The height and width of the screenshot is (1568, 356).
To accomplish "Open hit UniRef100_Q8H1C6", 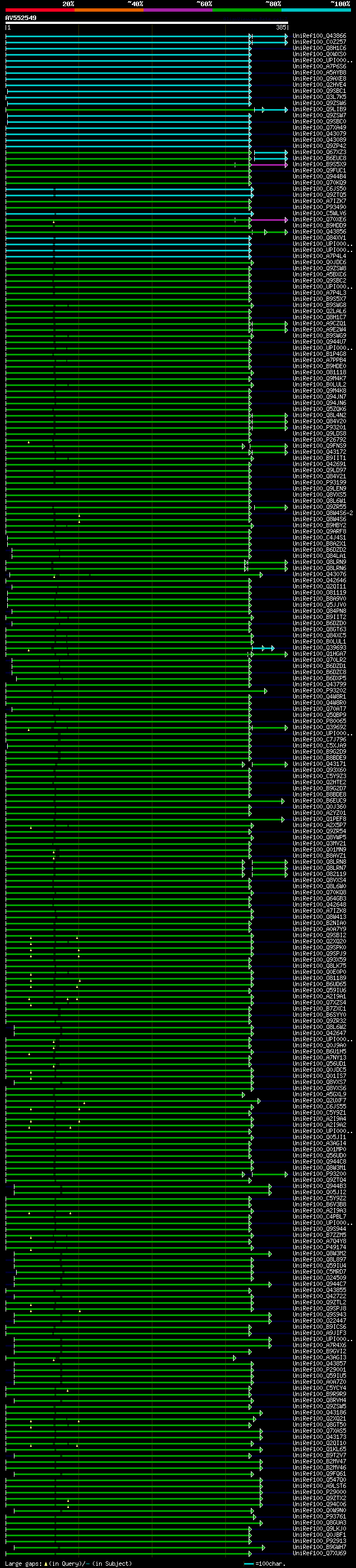I will (x=319, y=48).
